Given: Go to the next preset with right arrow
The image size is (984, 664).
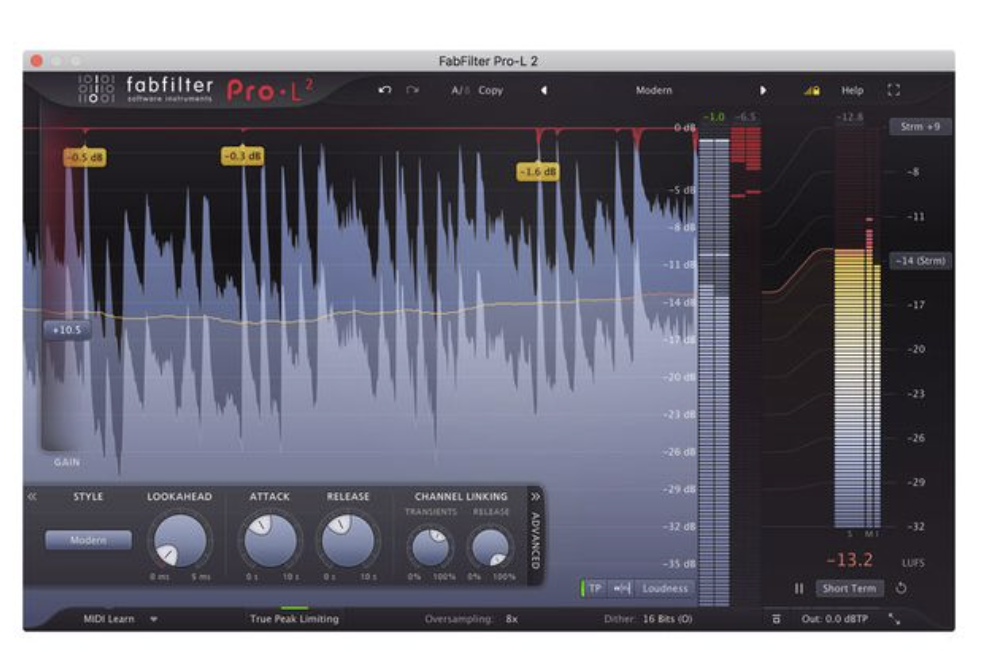Looking at the screenshot, I should 763,90.
